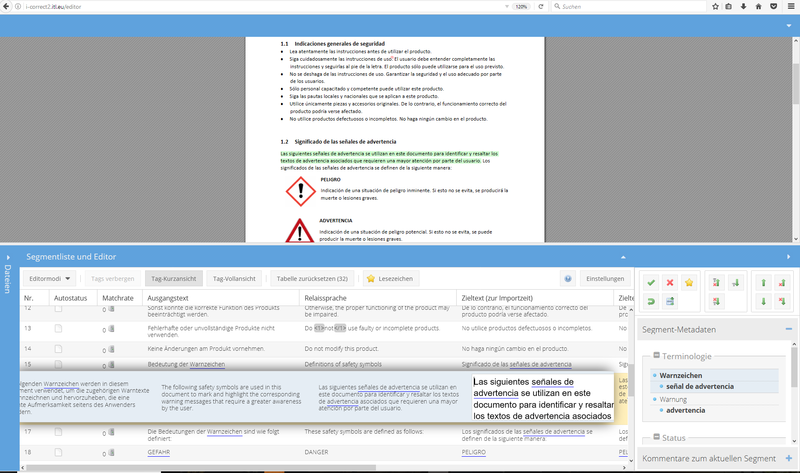Click the Lesezeichen button
Image resolution: width=800 pixels, height=473 pixels.
click(x=391, y=279)
